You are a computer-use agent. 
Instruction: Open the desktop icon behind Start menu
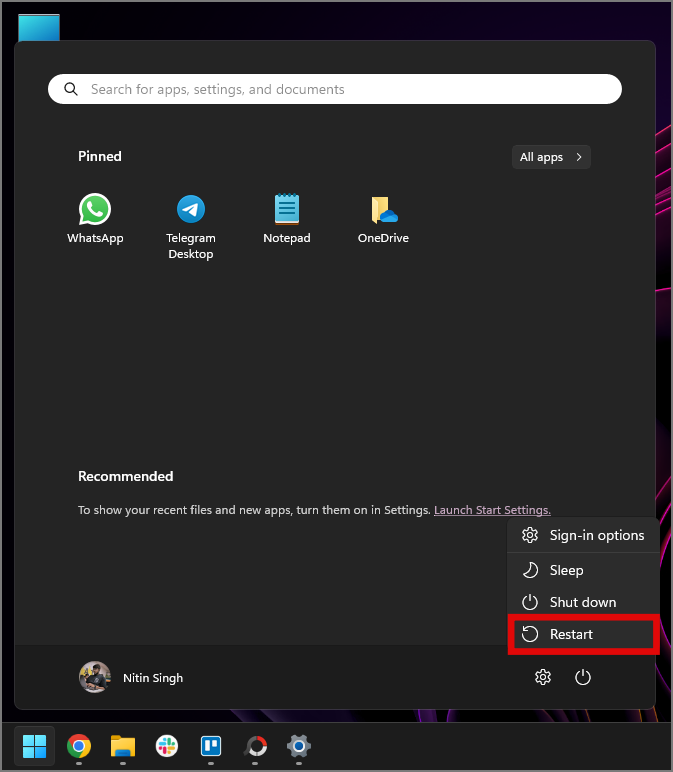(39, 28)
